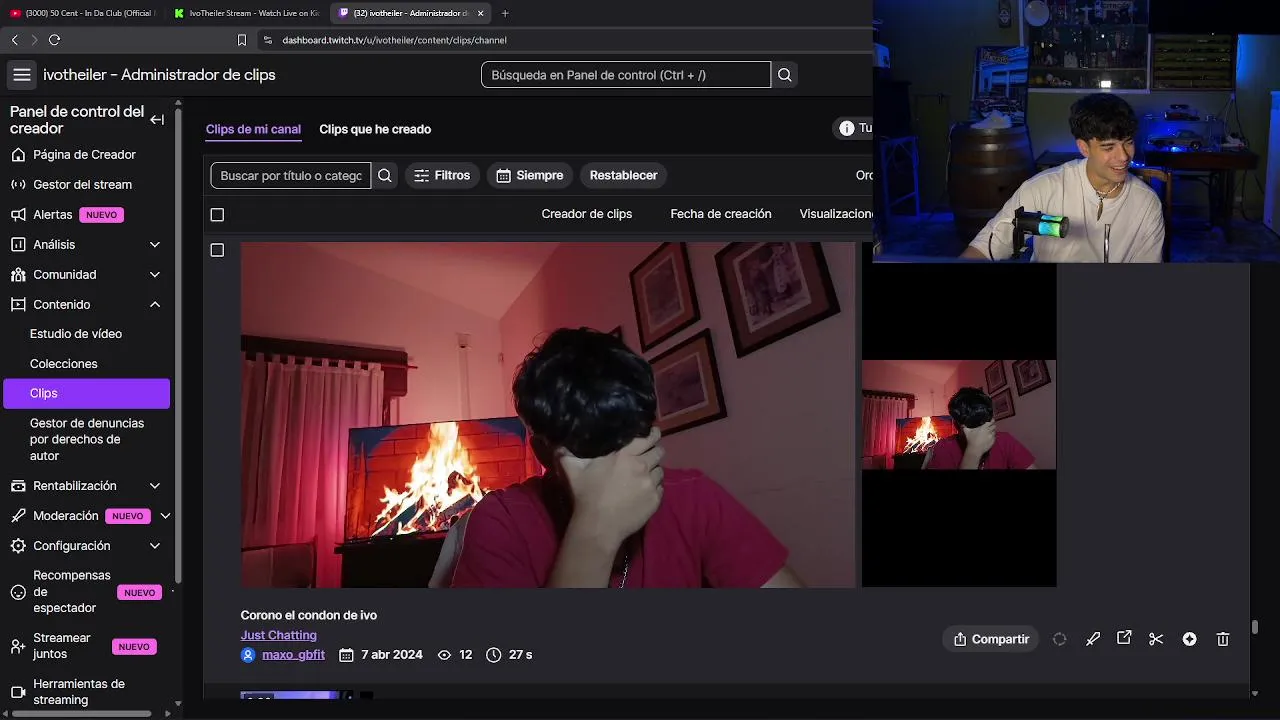Screen dimensions: 1280x720
Task: Open Gestor del stream
Action: [82, 185]
